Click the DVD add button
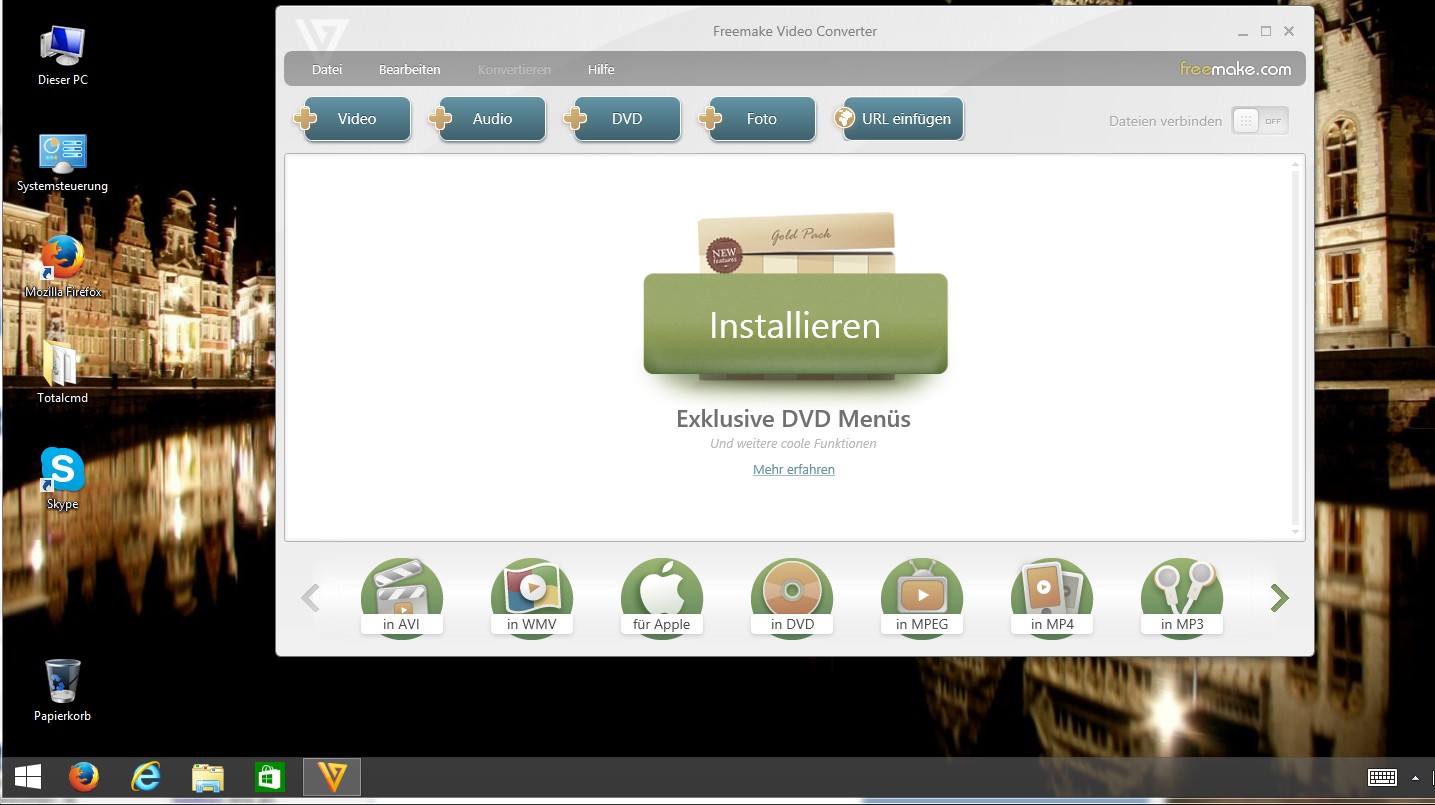 (622, 119)
